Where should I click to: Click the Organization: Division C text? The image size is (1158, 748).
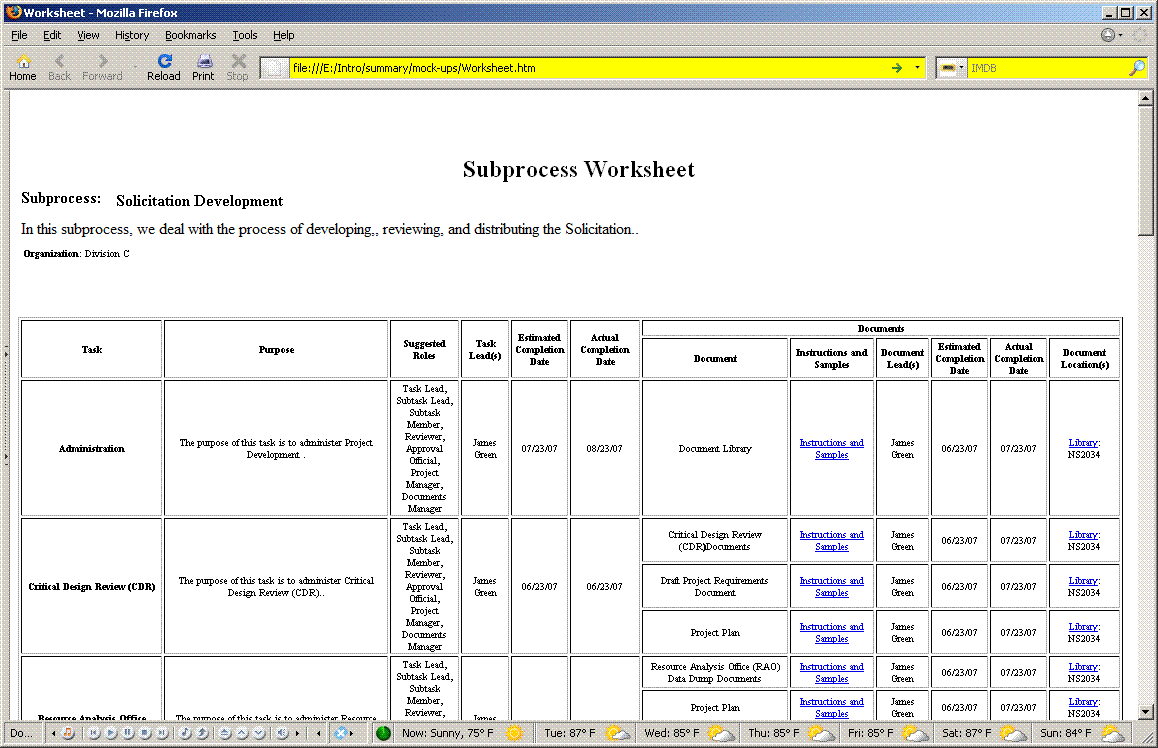coord(76,253)
